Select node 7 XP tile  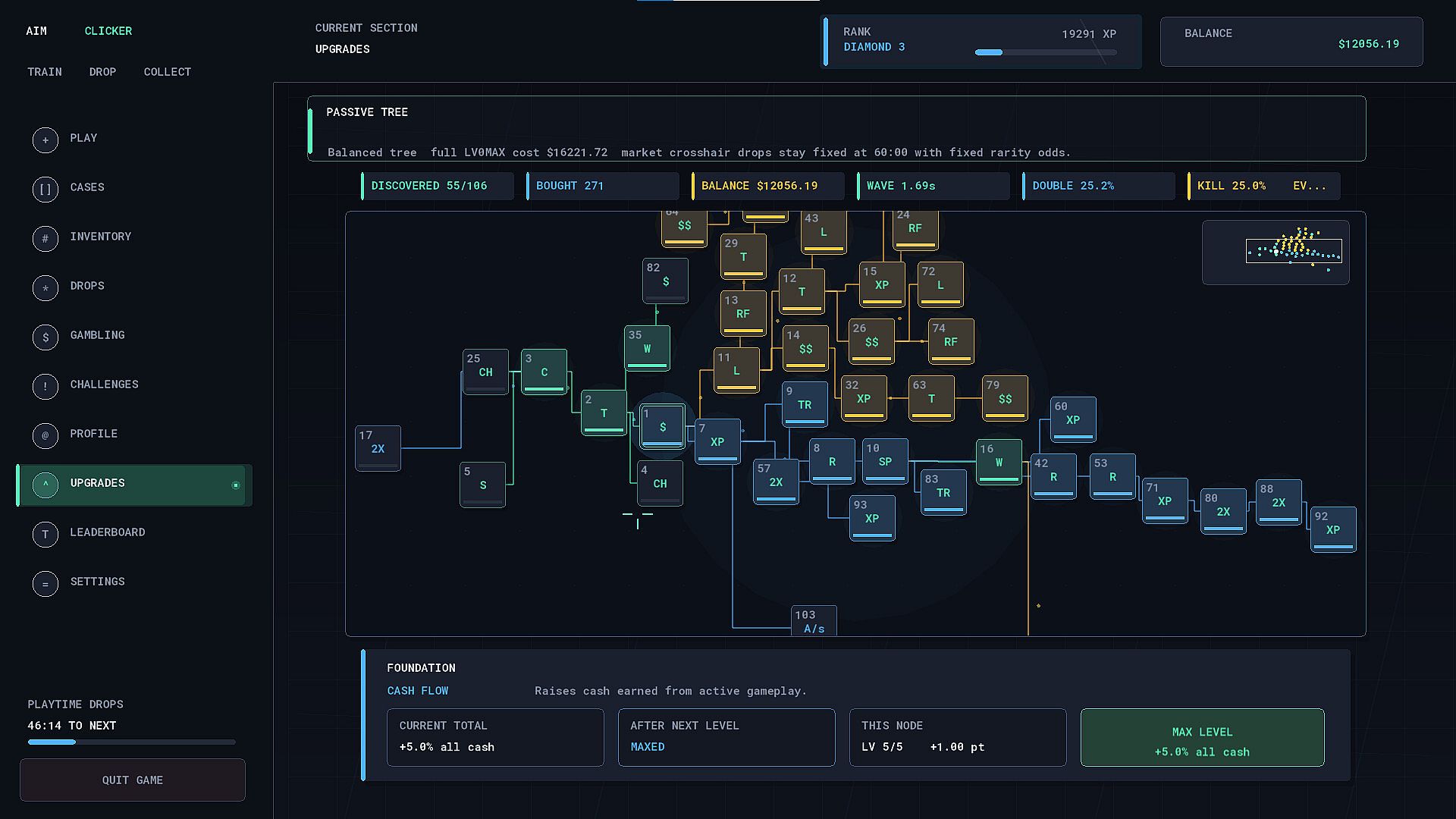(x=717, y=441)
